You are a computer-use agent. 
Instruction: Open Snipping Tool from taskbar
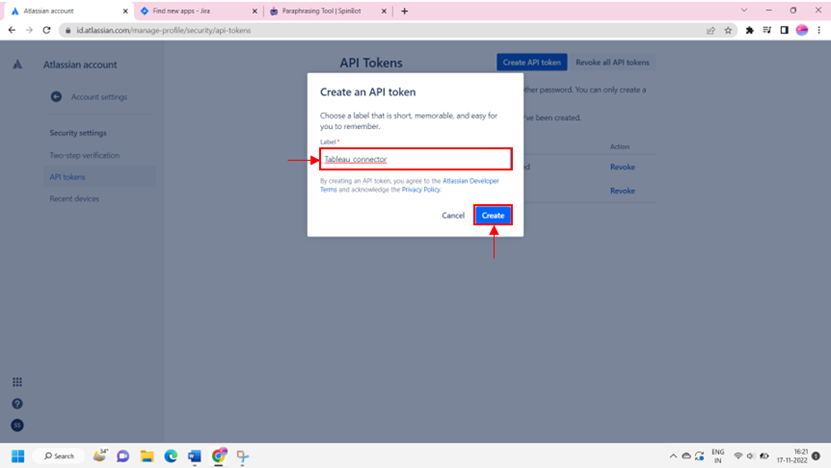coord(243,456)
